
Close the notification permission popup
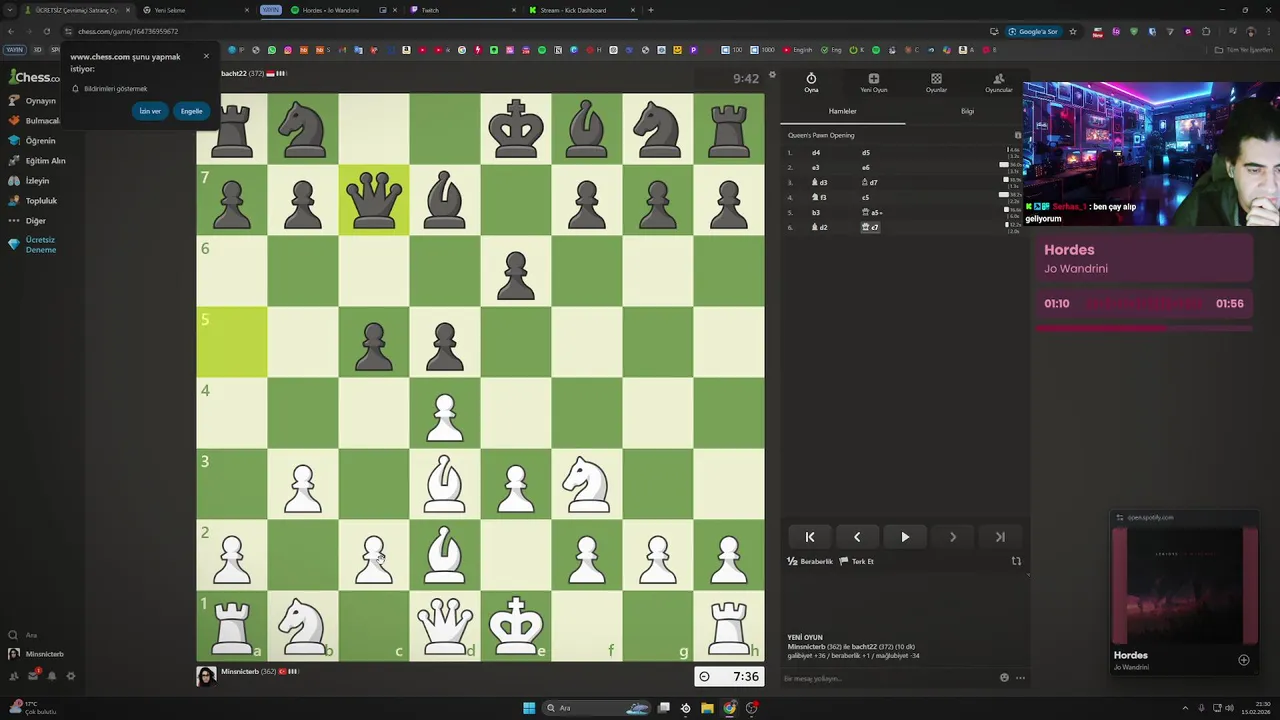(206, 56)
